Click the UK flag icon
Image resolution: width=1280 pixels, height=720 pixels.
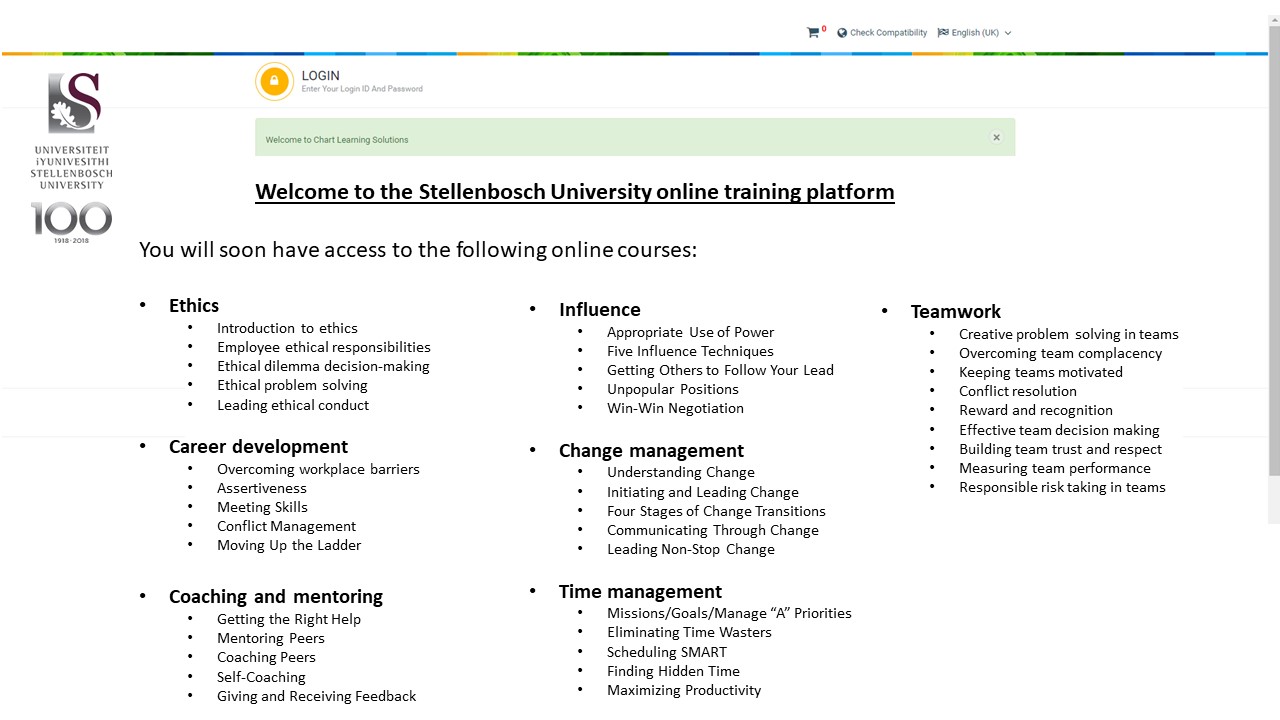tap(943, 33)
